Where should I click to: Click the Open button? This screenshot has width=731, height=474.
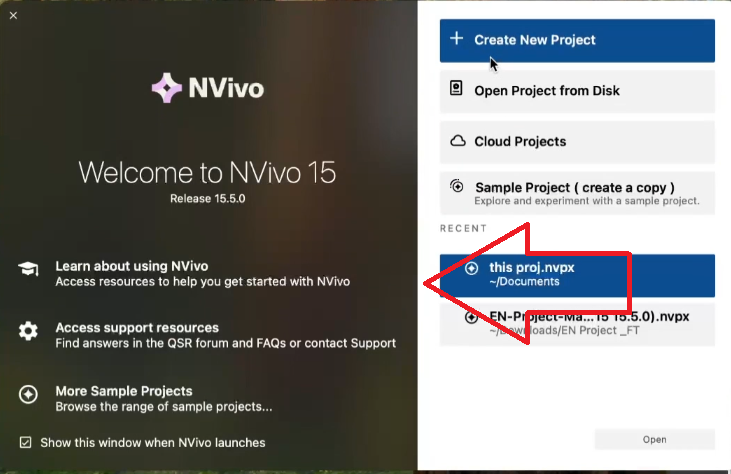[x=655, y=440]
